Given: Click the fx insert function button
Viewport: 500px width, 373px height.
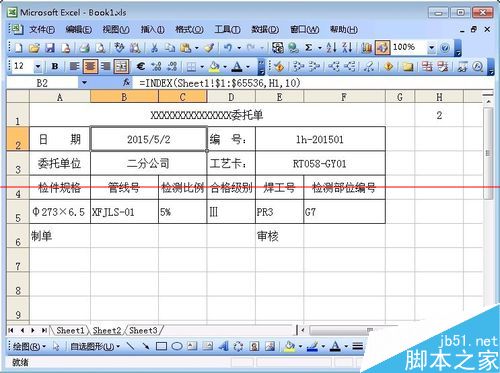Looking at the screenshot, I should tap(126, 82).
